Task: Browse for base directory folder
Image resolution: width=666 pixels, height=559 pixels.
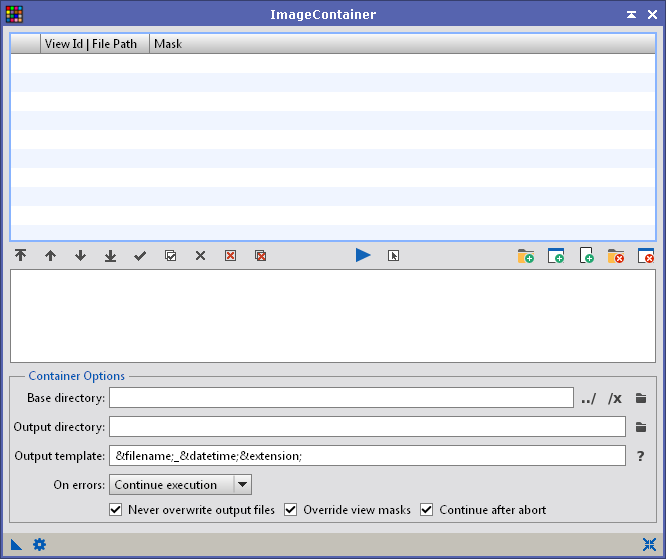Action: [641, 398]
